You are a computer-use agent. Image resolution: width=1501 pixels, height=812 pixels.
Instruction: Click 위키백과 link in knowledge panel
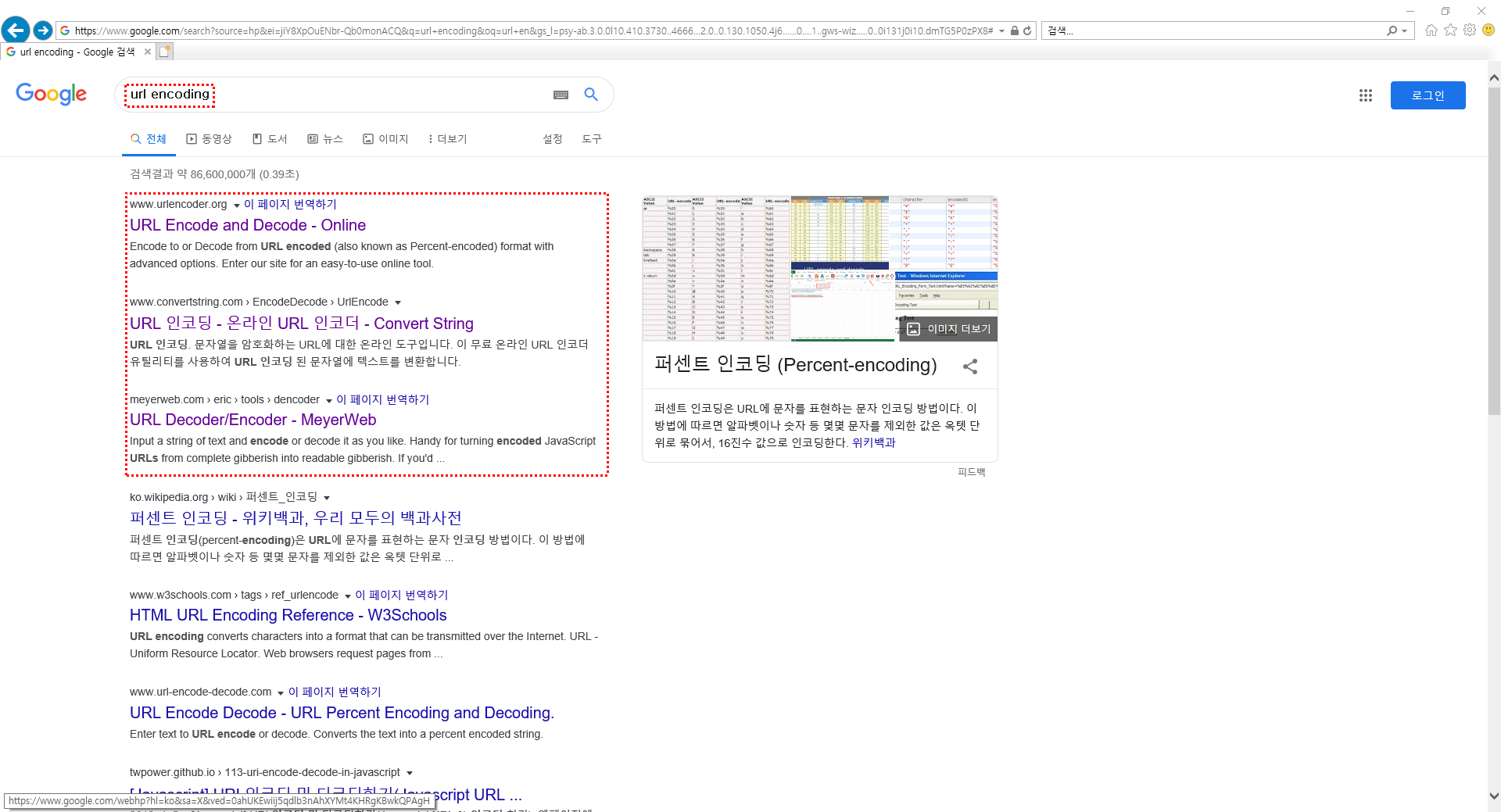point(873,443)
